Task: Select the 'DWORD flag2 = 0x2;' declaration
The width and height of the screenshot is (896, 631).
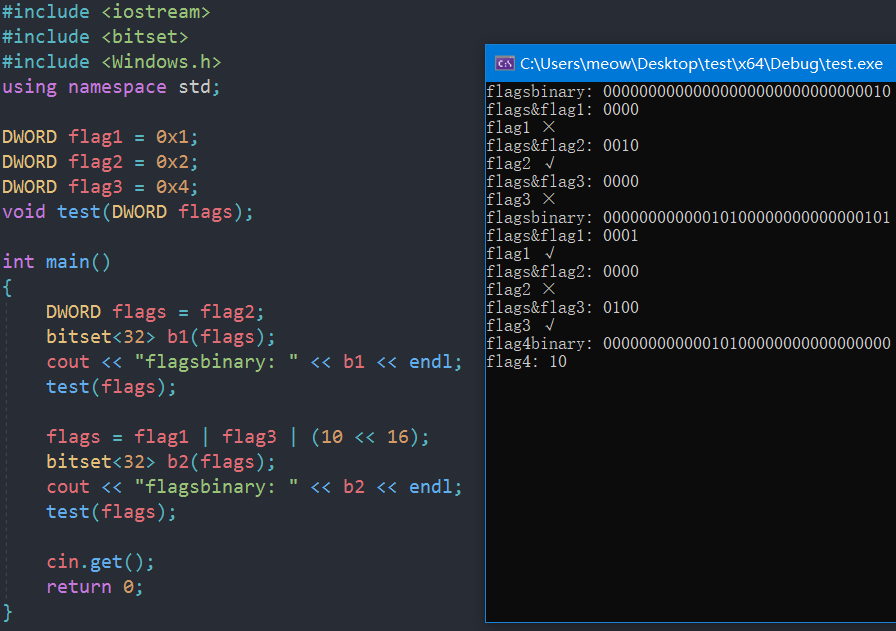Action: click(x=100, y=162)
